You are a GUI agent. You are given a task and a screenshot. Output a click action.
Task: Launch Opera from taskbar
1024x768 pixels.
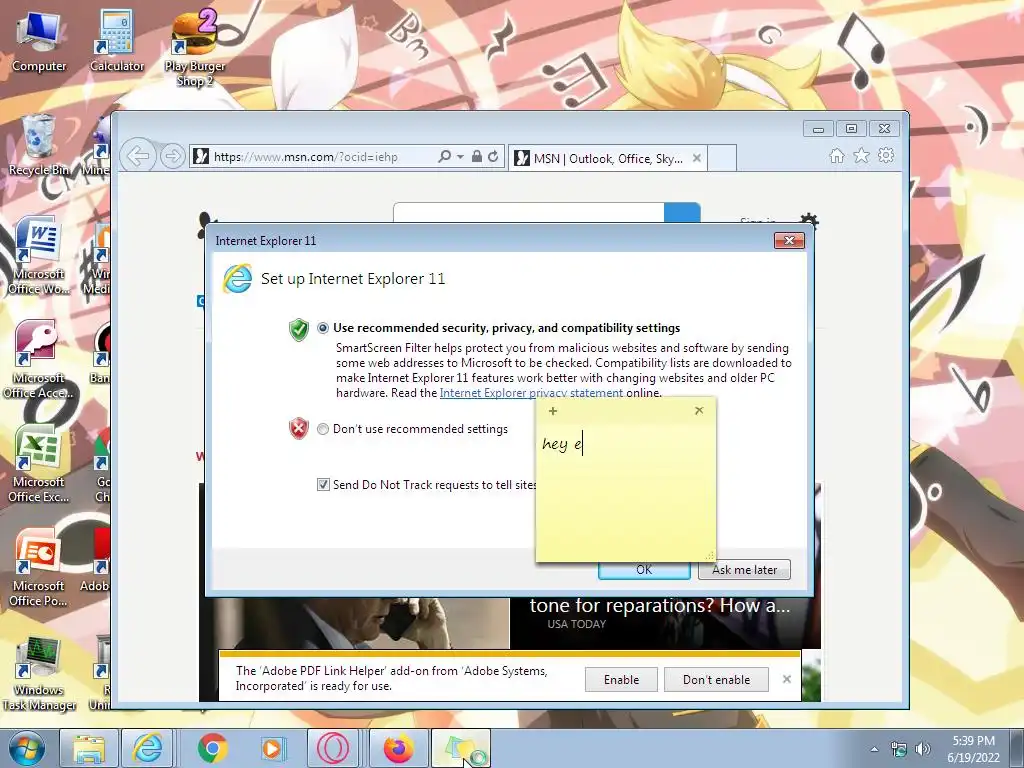[333, 748]
